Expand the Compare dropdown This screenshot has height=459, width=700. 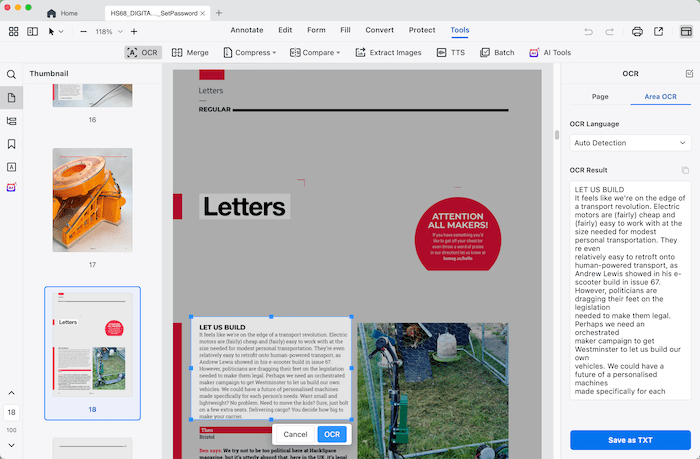point(315,52)
